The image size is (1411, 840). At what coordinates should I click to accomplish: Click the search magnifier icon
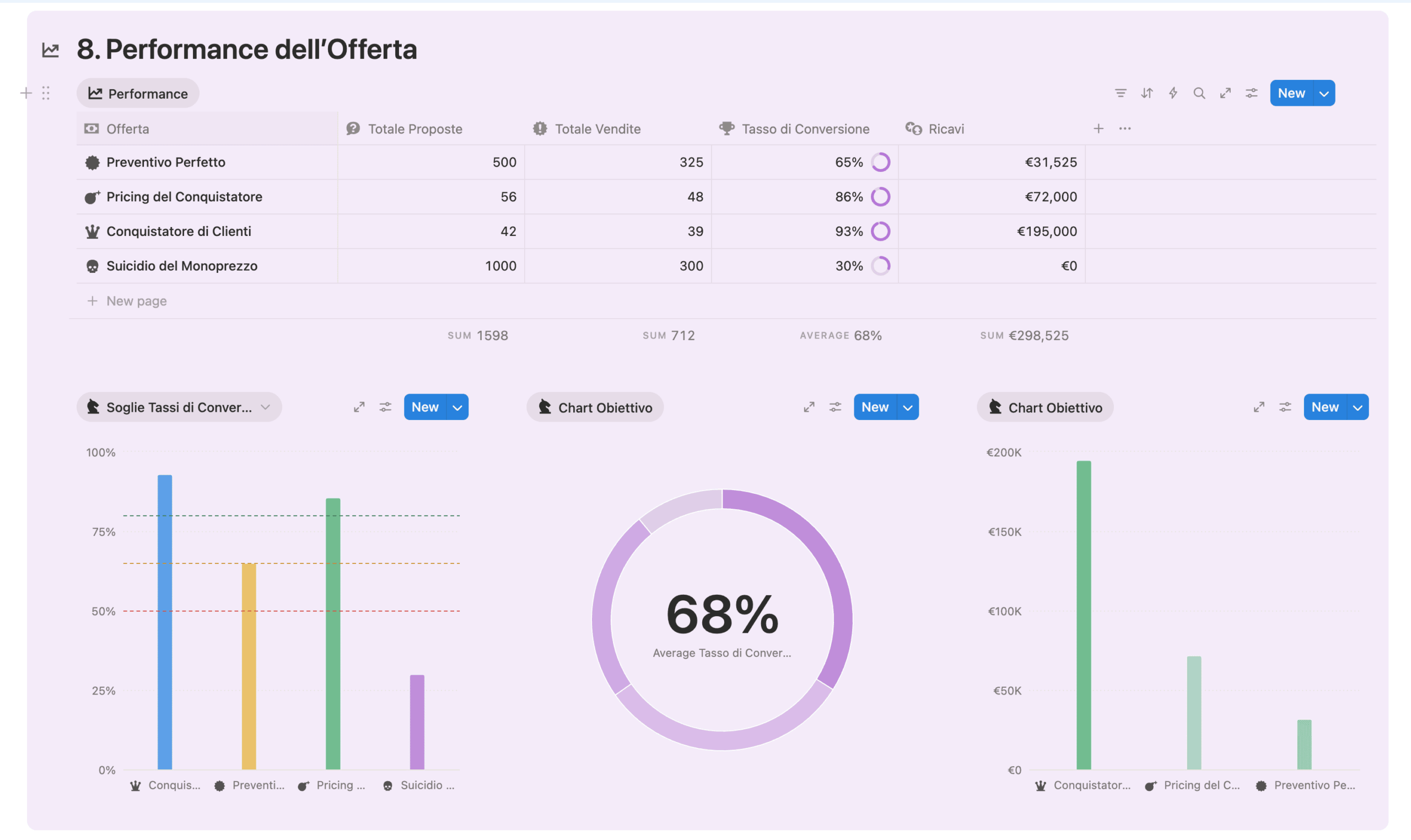[1199, 93]
